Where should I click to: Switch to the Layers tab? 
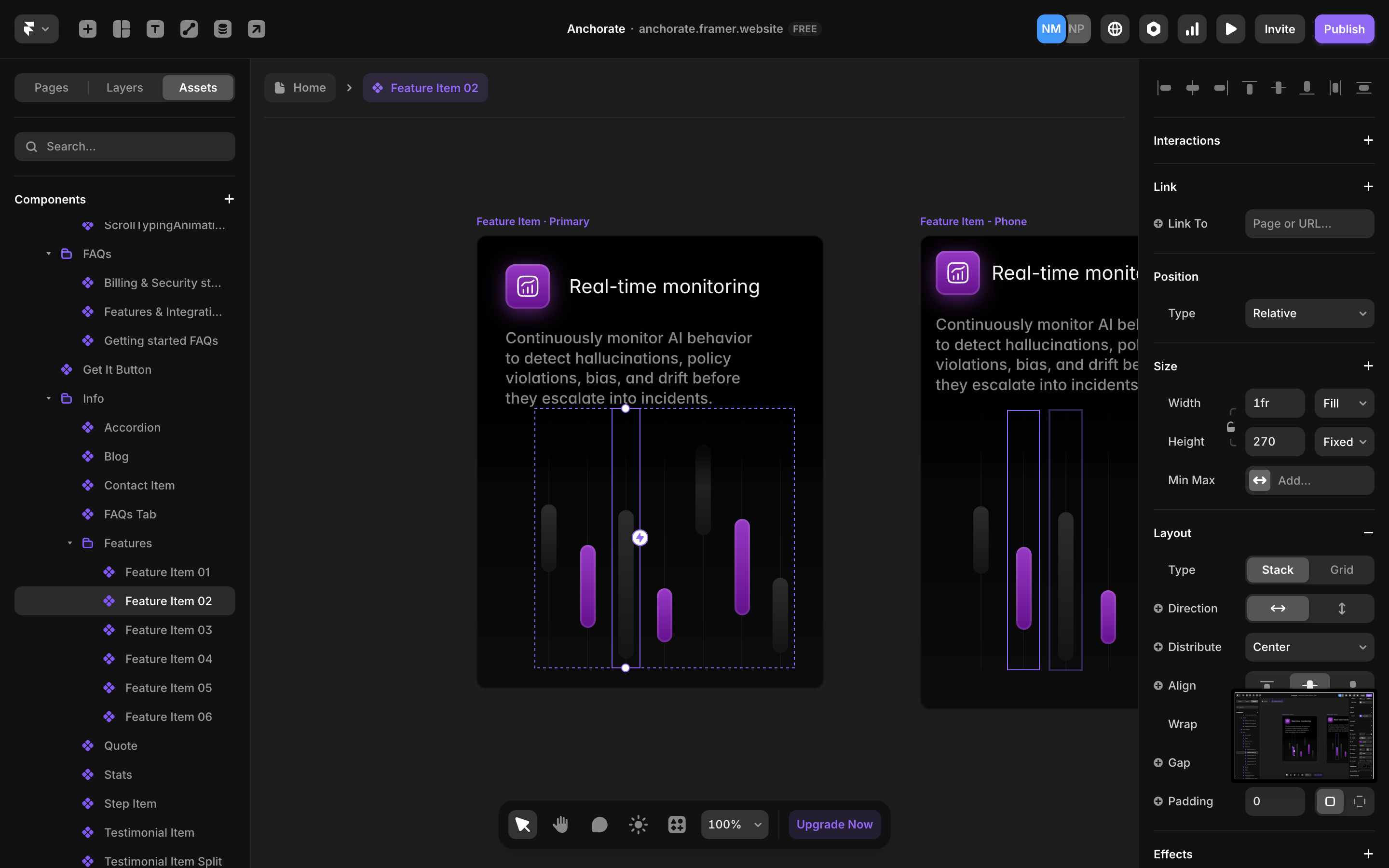(124, 87)
